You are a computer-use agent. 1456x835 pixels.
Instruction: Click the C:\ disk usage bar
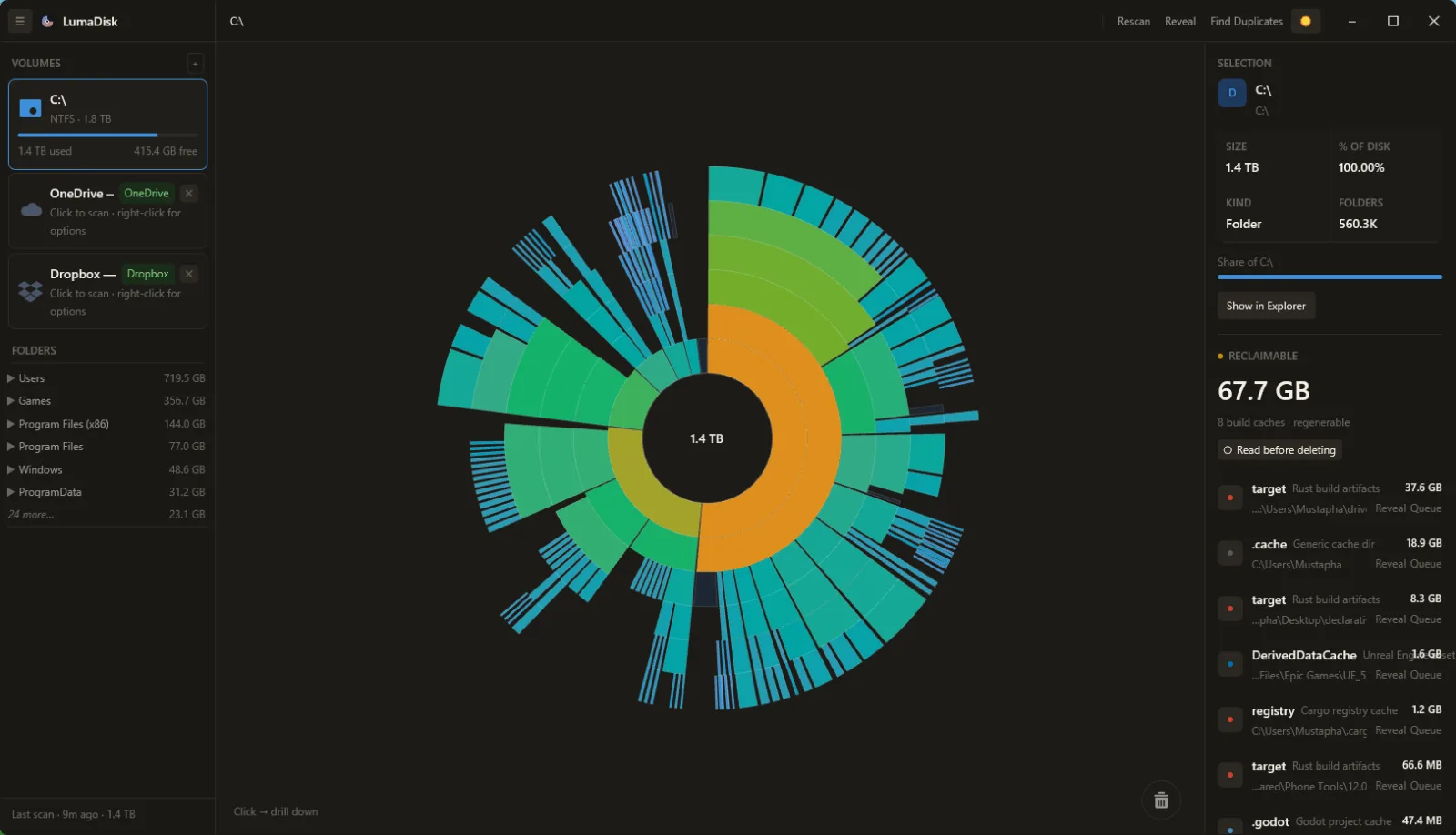pyautogui.click(x=107, y=135)
